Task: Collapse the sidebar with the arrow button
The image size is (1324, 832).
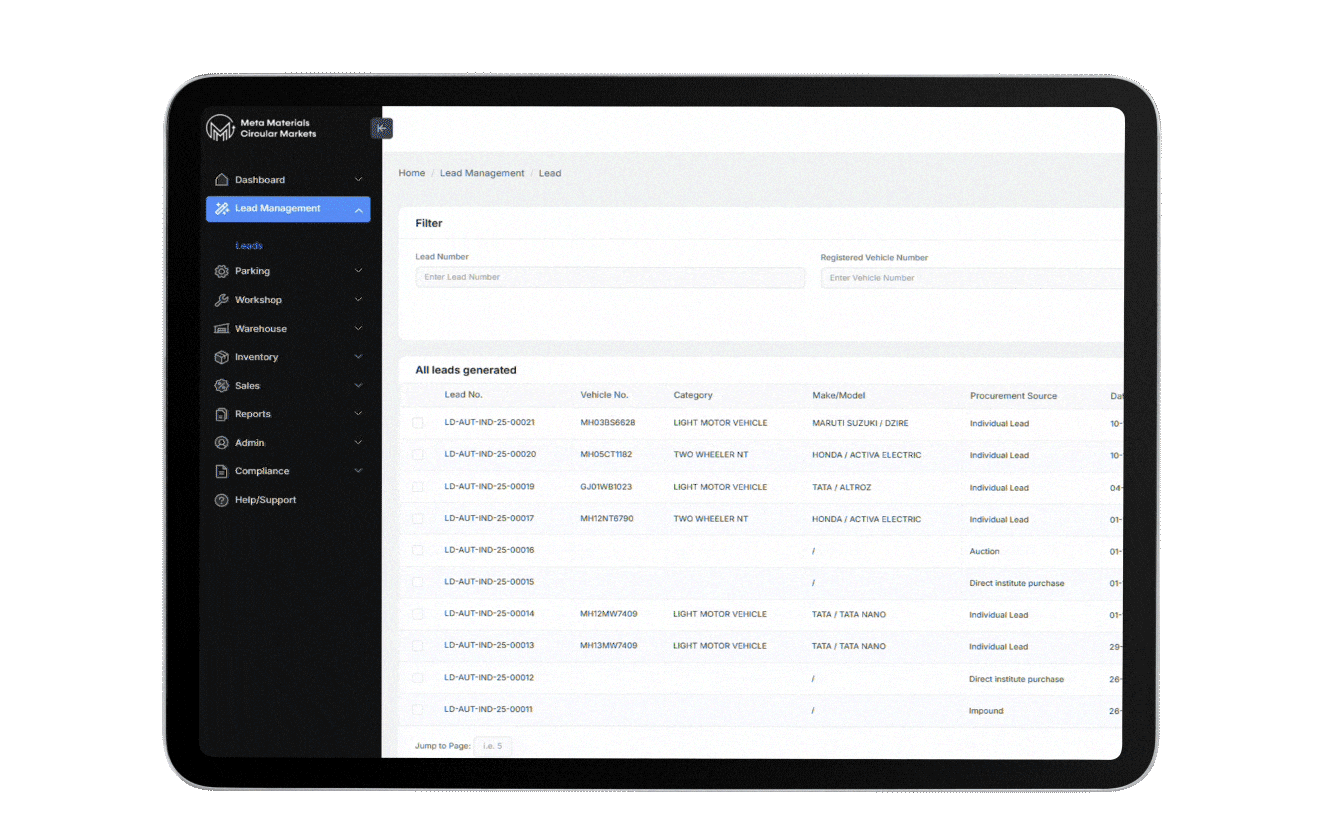Action: pos(381,128)
